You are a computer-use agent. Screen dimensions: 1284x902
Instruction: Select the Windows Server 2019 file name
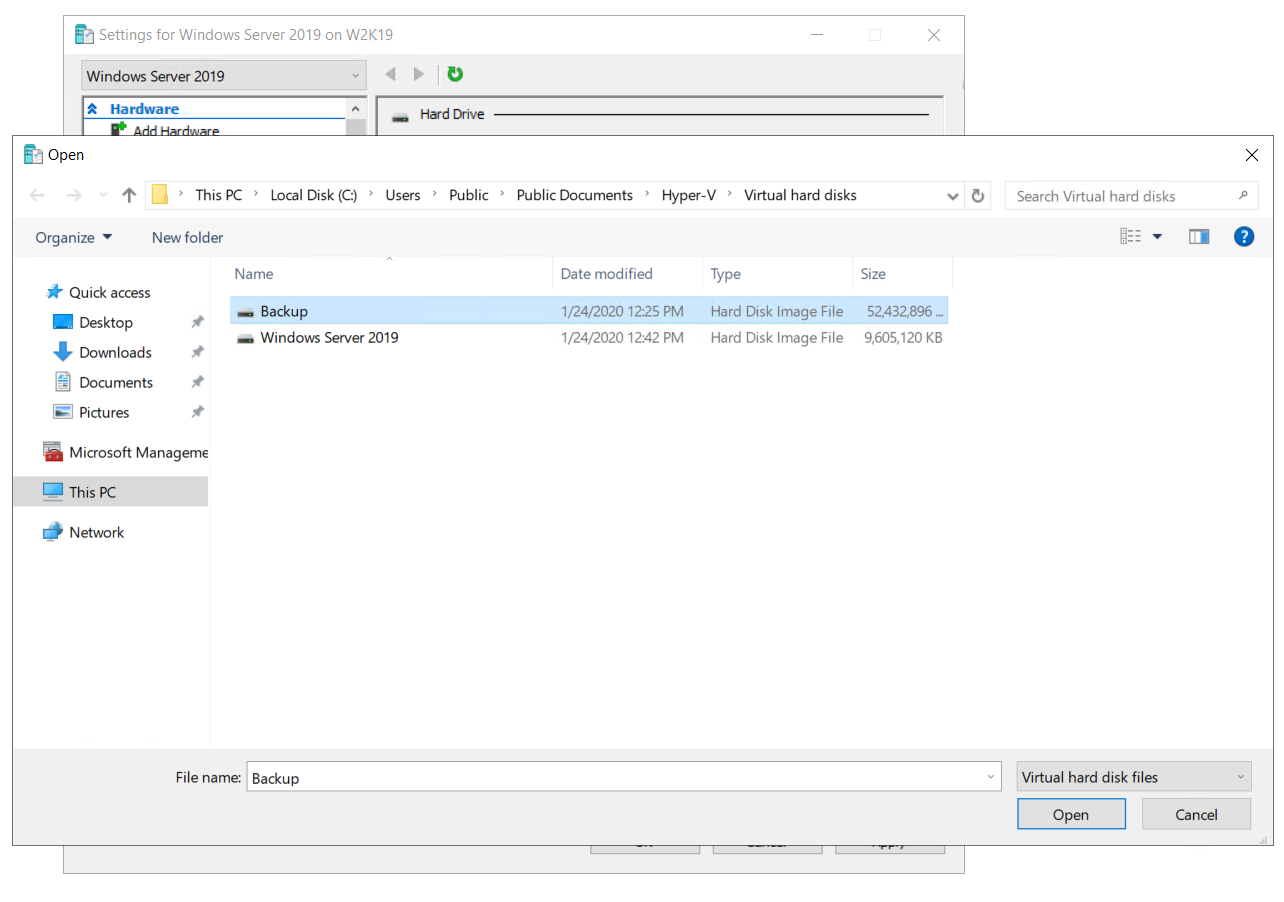330,338
